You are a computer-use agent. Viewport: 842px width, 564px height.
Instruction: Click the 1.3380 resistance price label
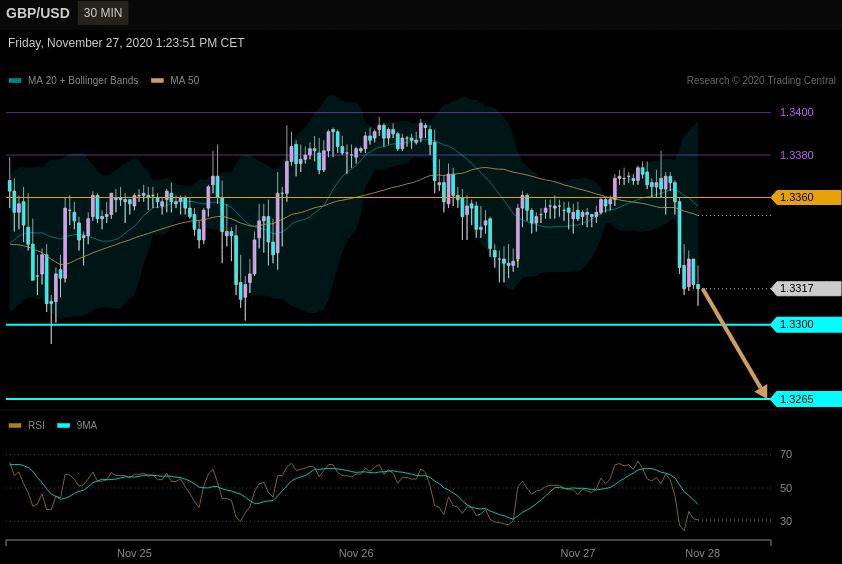click(x=796, y=155)
